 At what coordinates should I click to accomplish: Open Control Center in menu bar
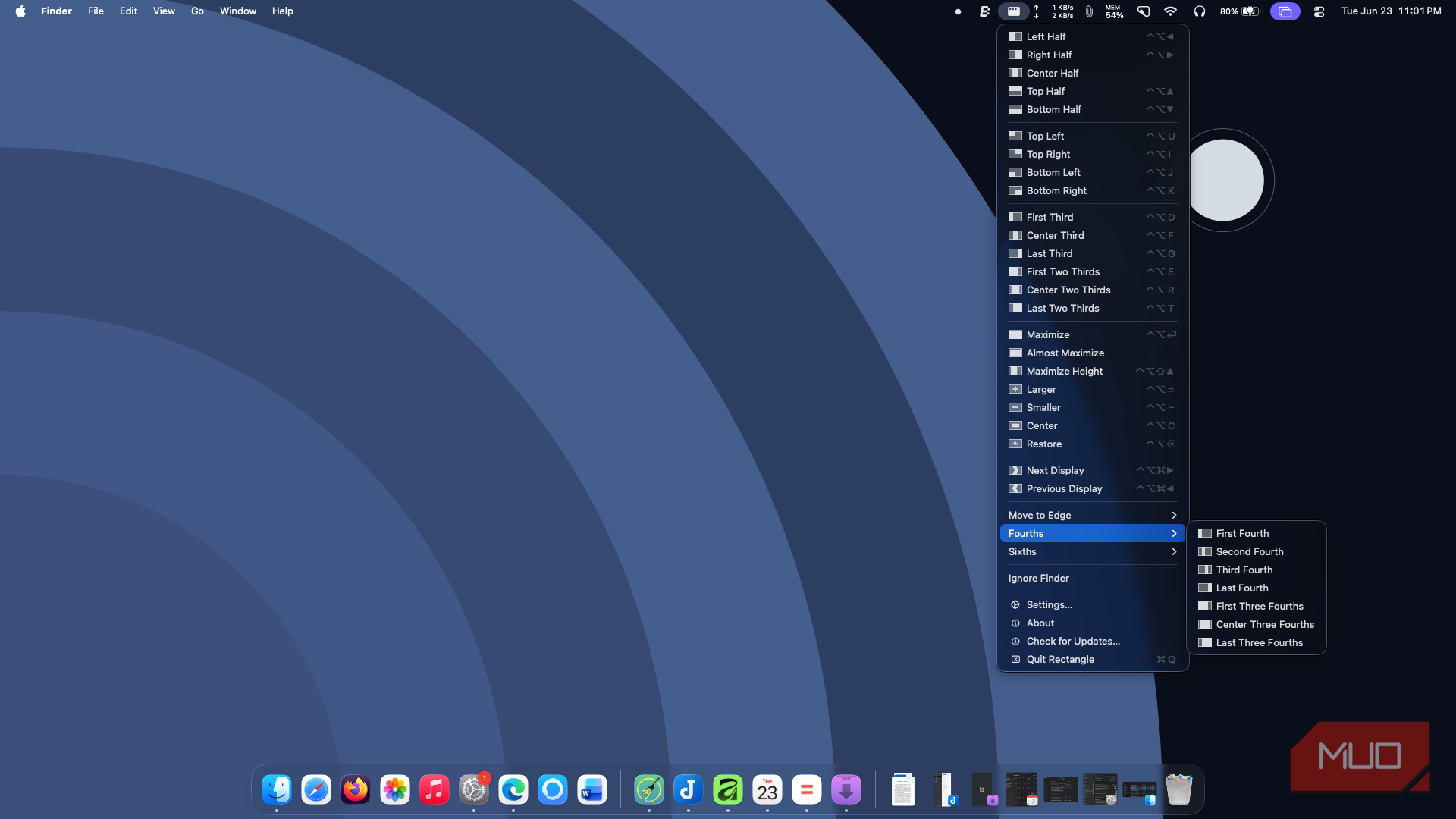pos(1319,11)
